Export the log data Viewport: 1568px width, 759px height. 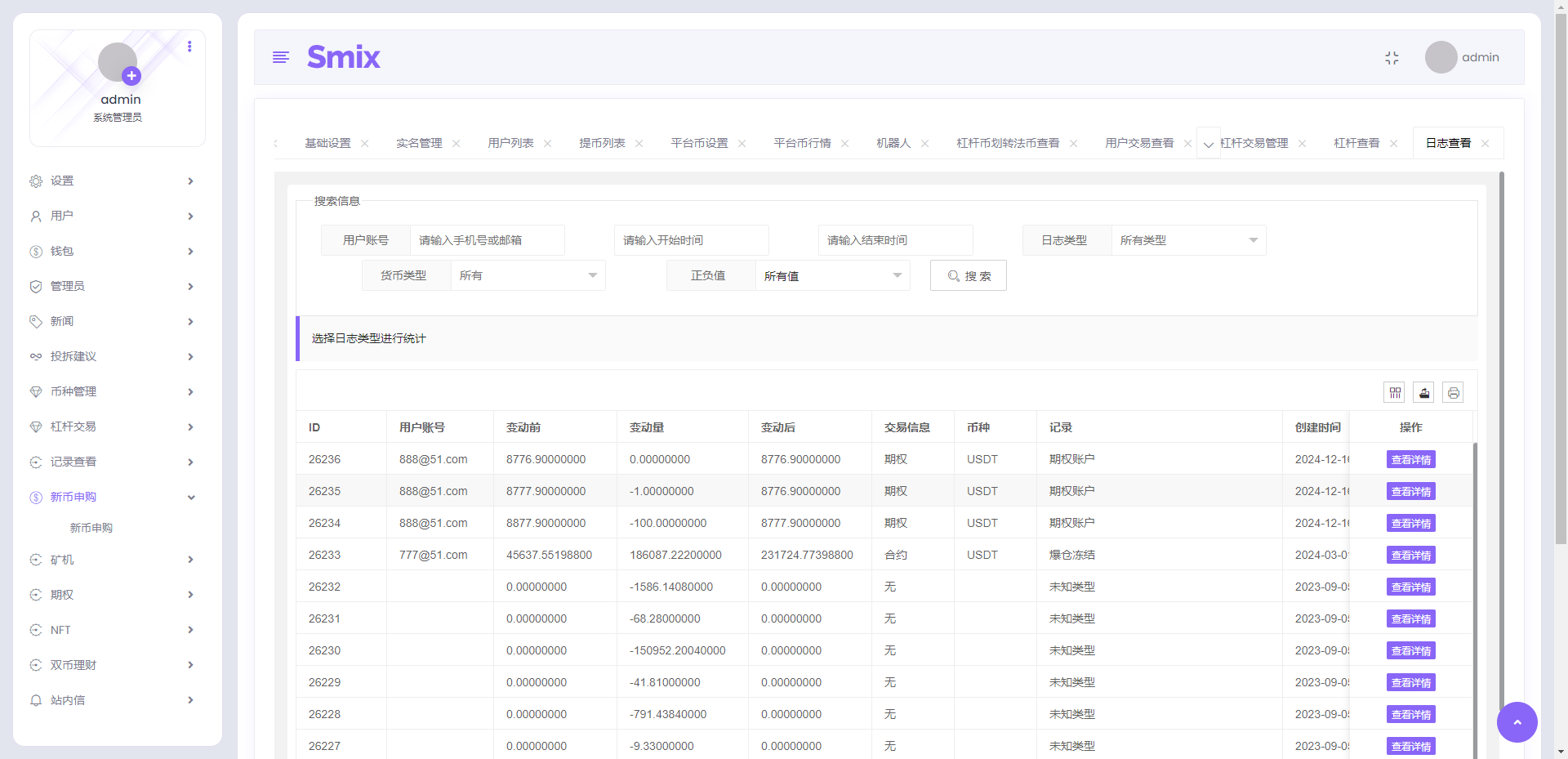[x=1423, y=392]
